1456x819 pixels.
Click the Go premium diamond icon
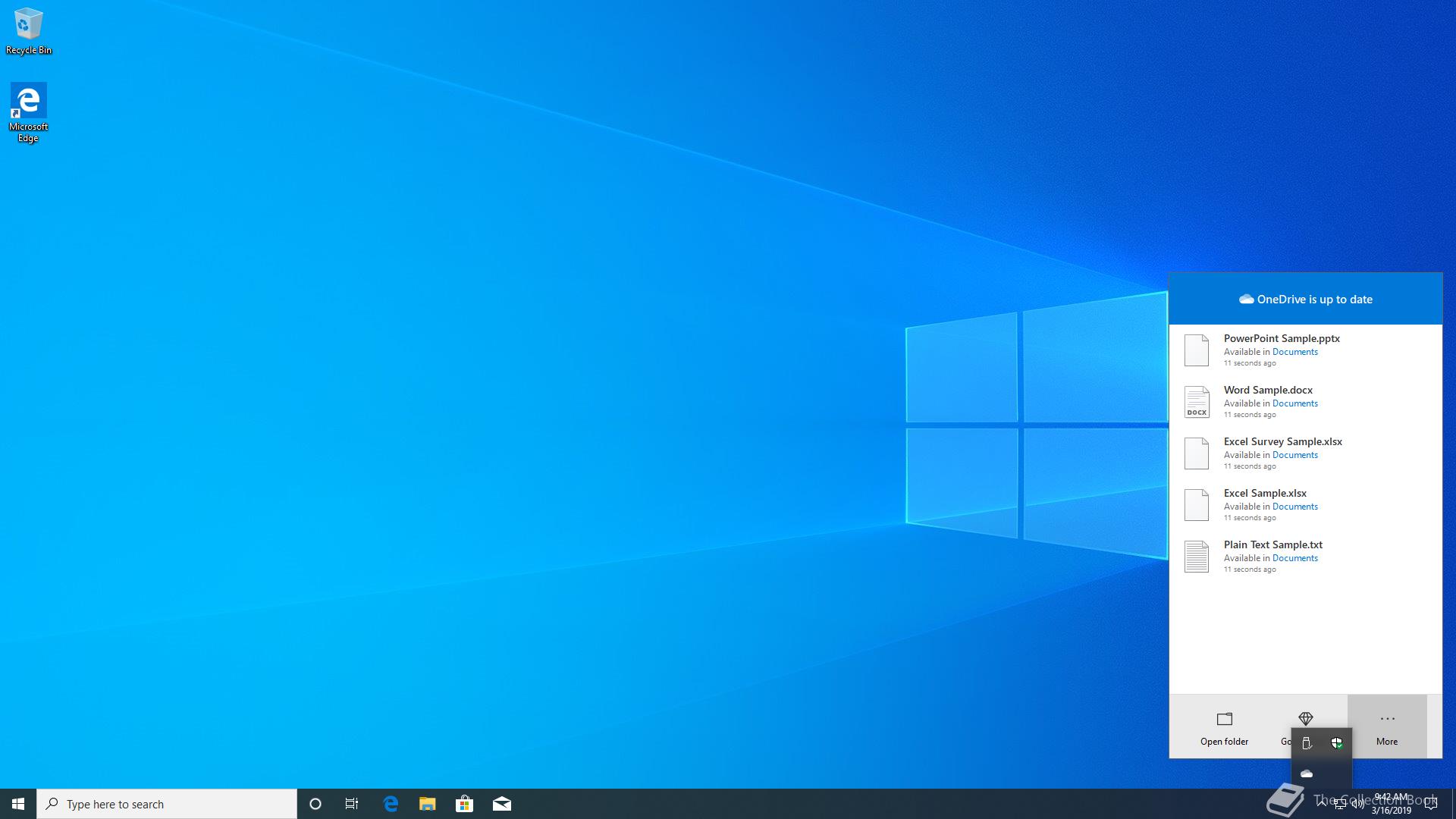1305,718
